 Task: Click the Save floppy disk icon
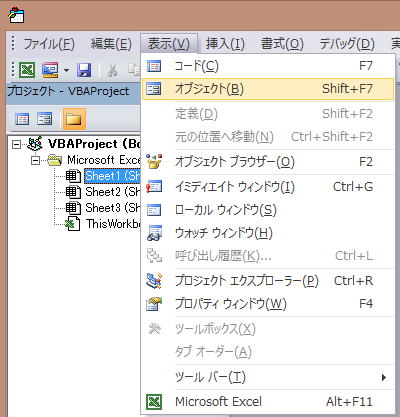click(x=84, y=70)
